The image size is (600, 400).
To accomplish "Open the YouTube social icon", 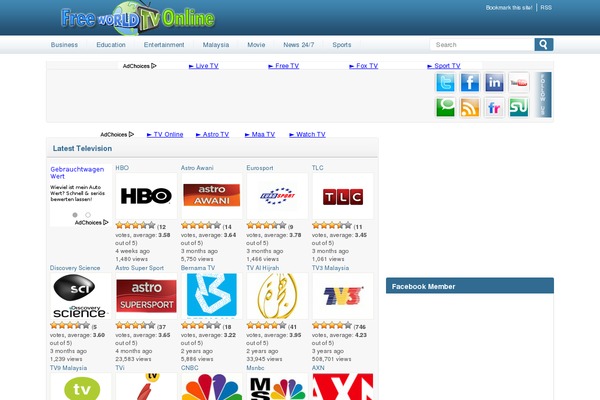I will click(x=519, y=82).
